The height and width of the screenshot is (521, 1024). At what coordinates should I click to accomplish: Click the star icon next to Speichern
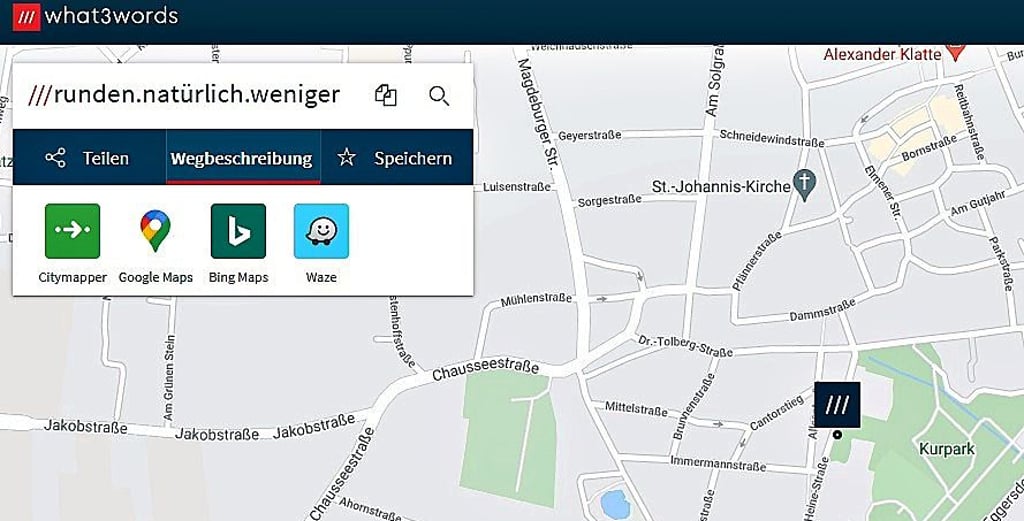point(346,157)
